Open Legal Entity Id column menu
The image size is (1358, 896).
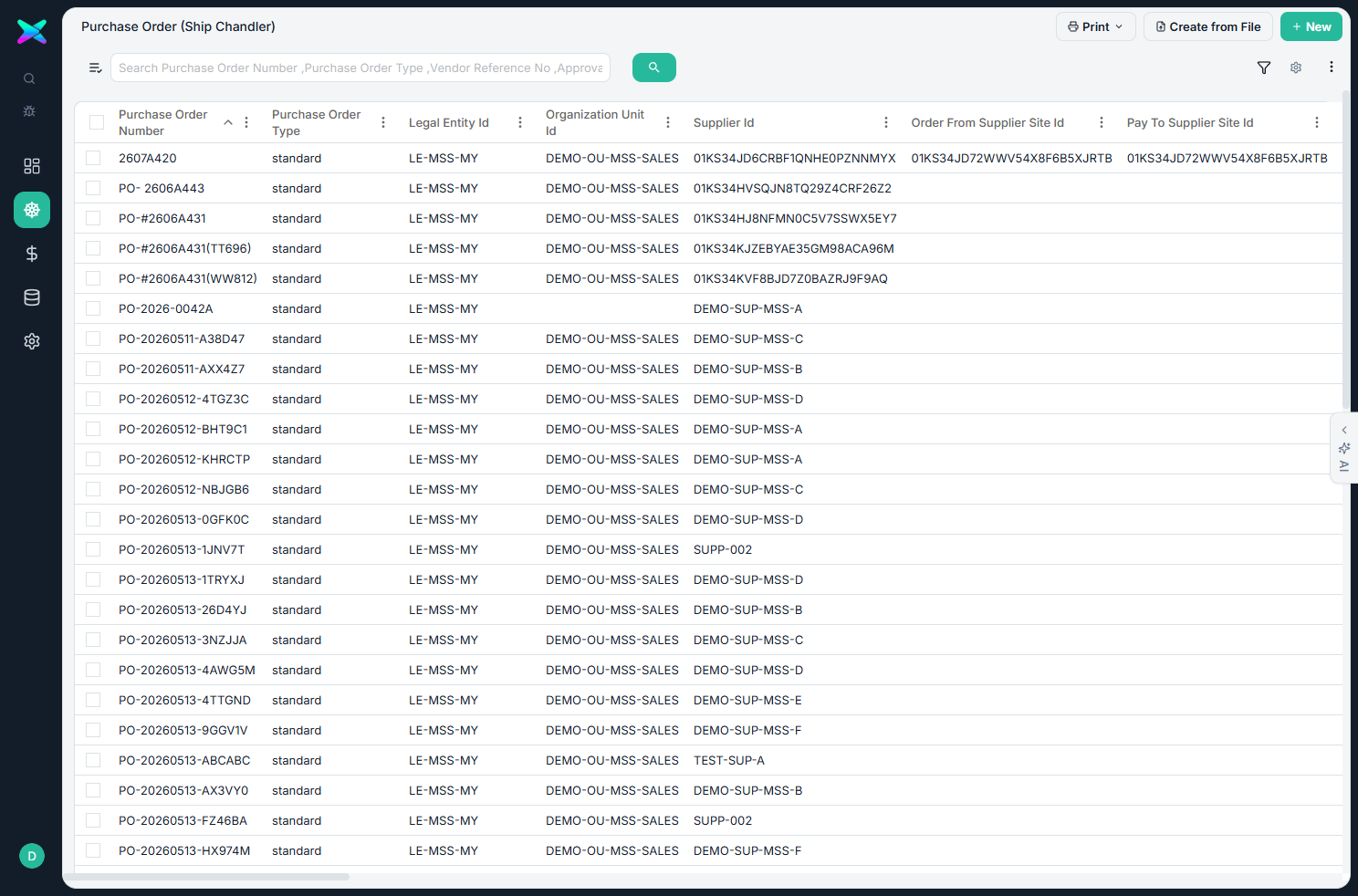tap(520, 122)
